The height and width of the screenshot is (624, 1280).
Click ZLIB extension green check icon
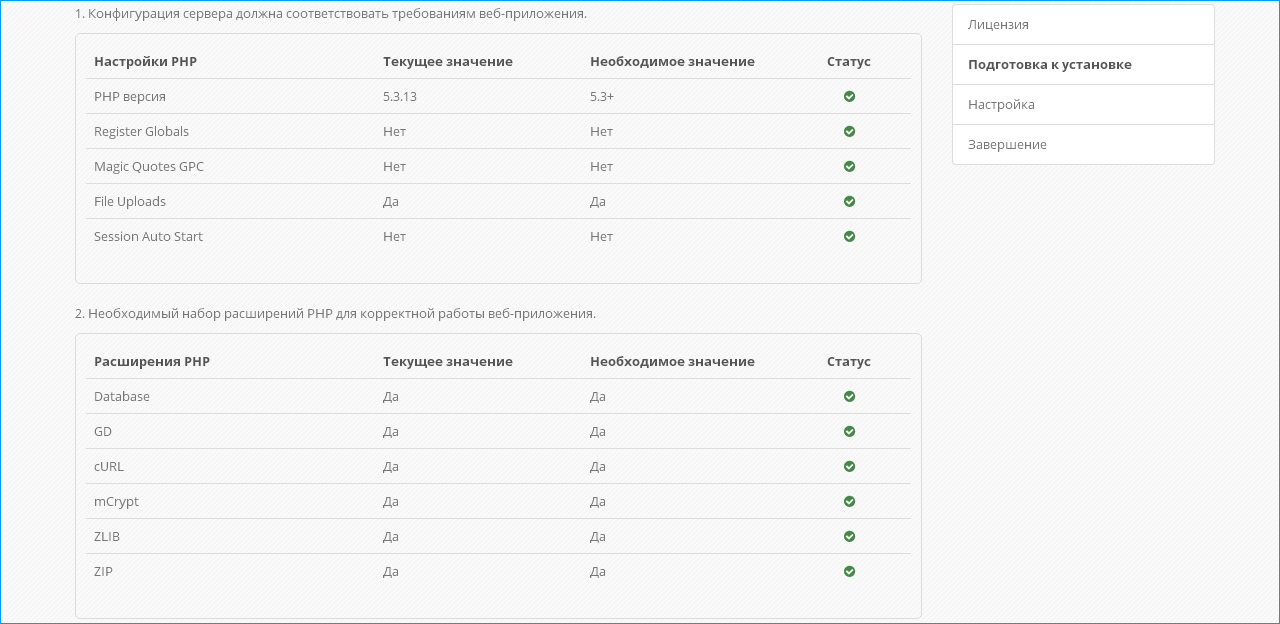click(849, 537)
